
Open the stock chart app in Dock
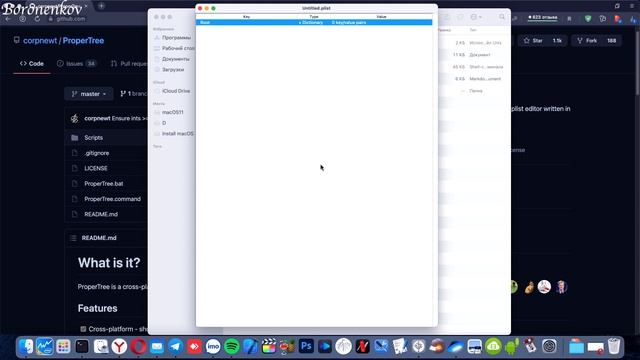(x=44, y=347)
